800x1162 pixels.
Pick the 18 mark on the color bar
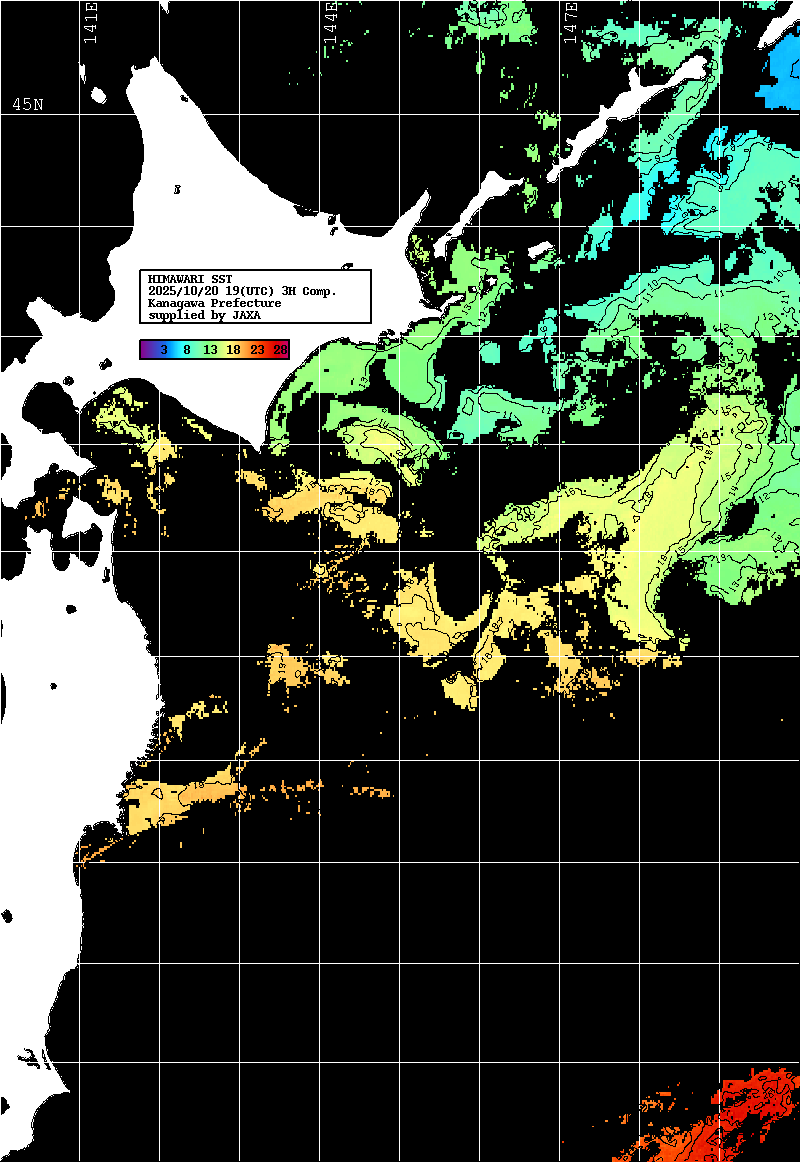[233, 350]
